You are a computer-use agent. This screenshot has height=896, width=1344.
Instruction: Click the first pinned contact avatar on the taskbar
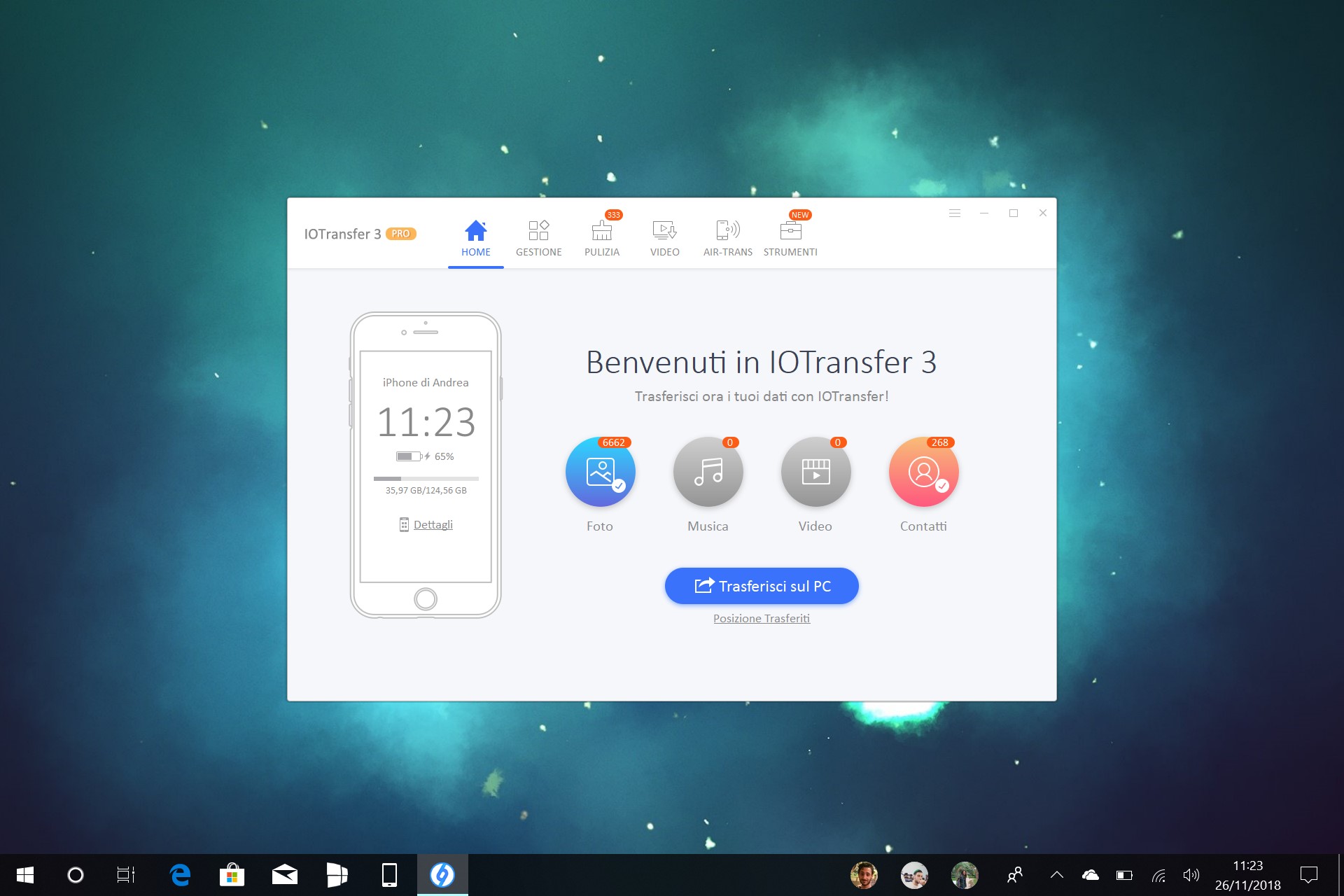[x=864, y=875]
